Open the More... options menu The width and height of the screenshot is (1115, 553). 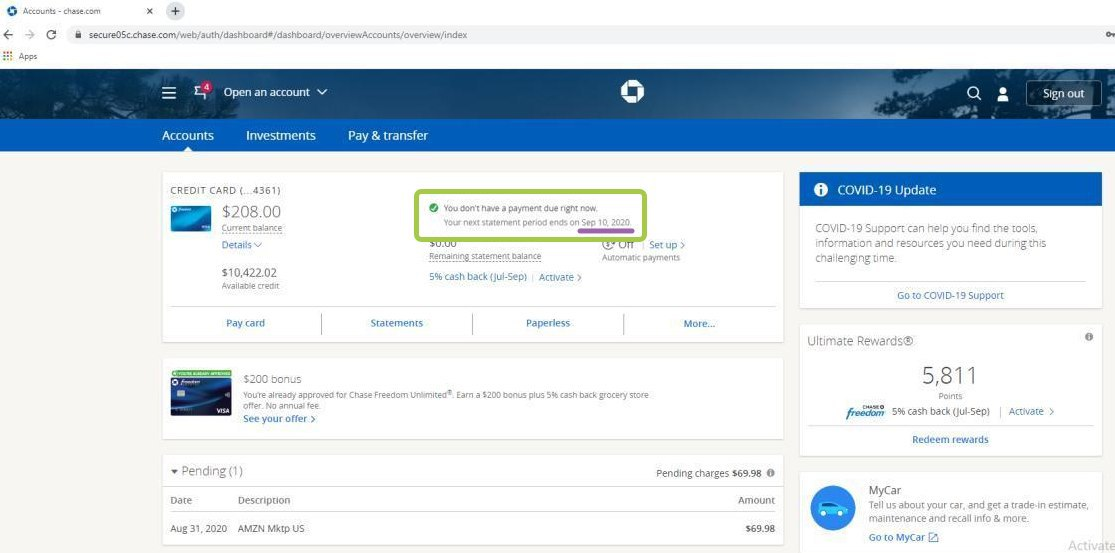[x=699, y=323]
